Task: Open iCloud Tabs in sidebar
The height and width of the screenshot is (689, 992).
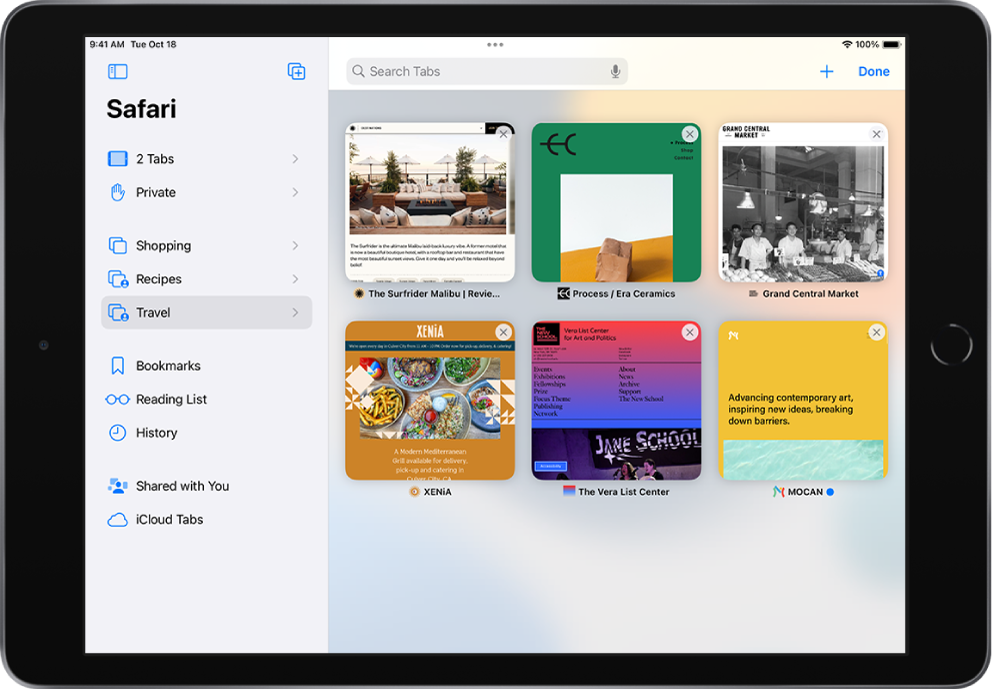Action: point(169,520)
